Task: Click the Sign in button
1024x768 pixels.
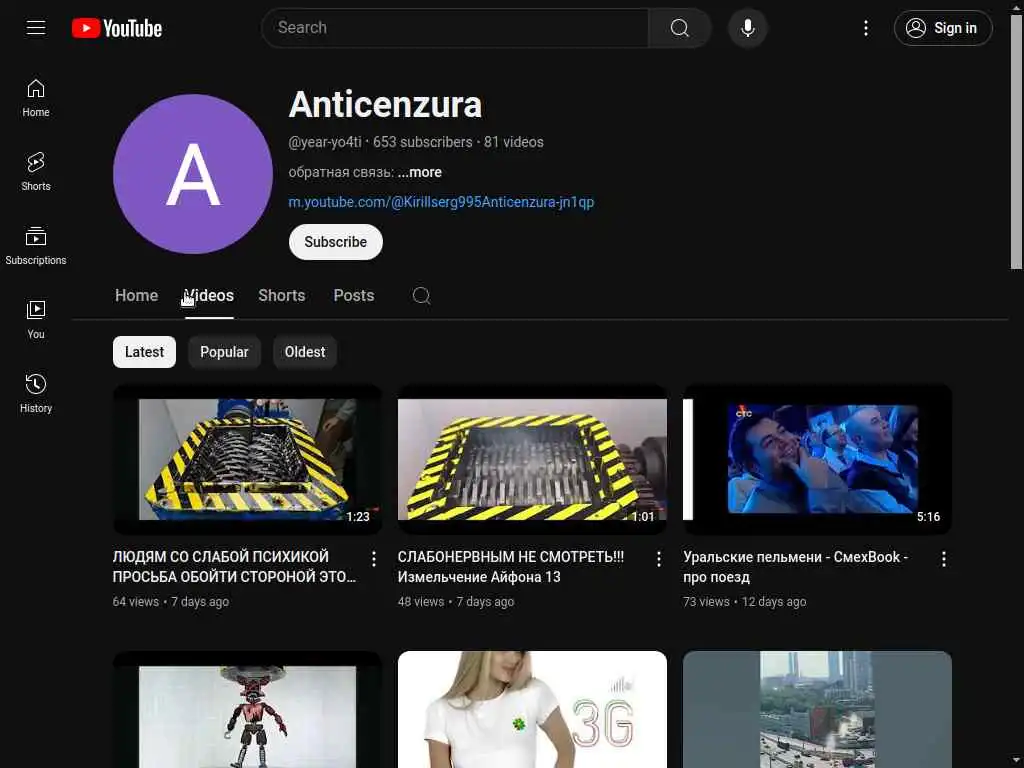Action: (x=943, y=28)
